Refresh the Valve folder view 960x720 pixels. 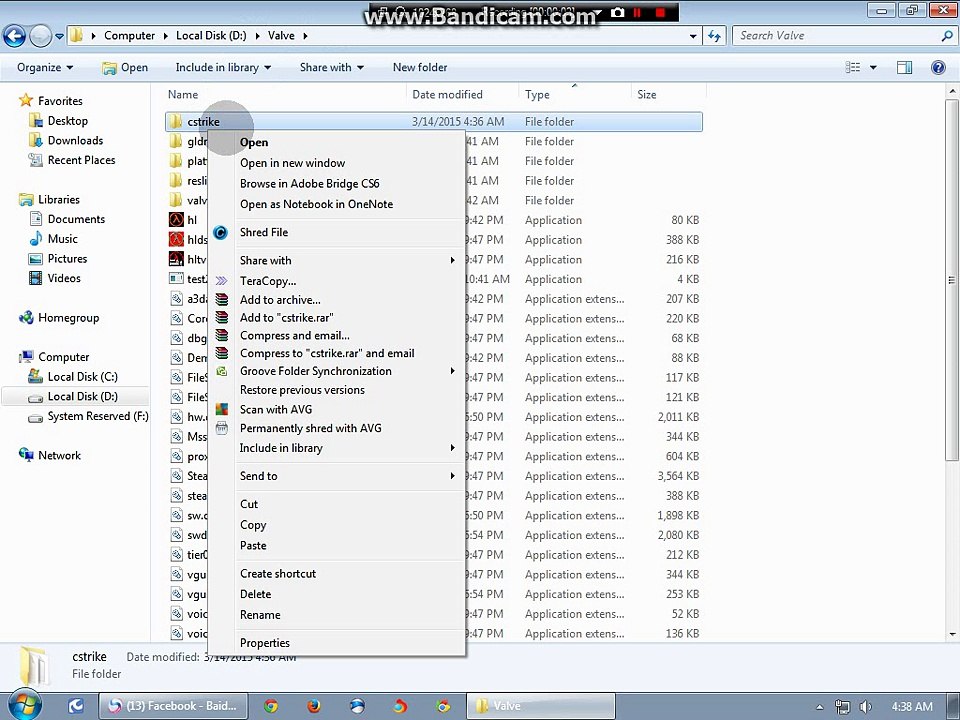(714, 36)
